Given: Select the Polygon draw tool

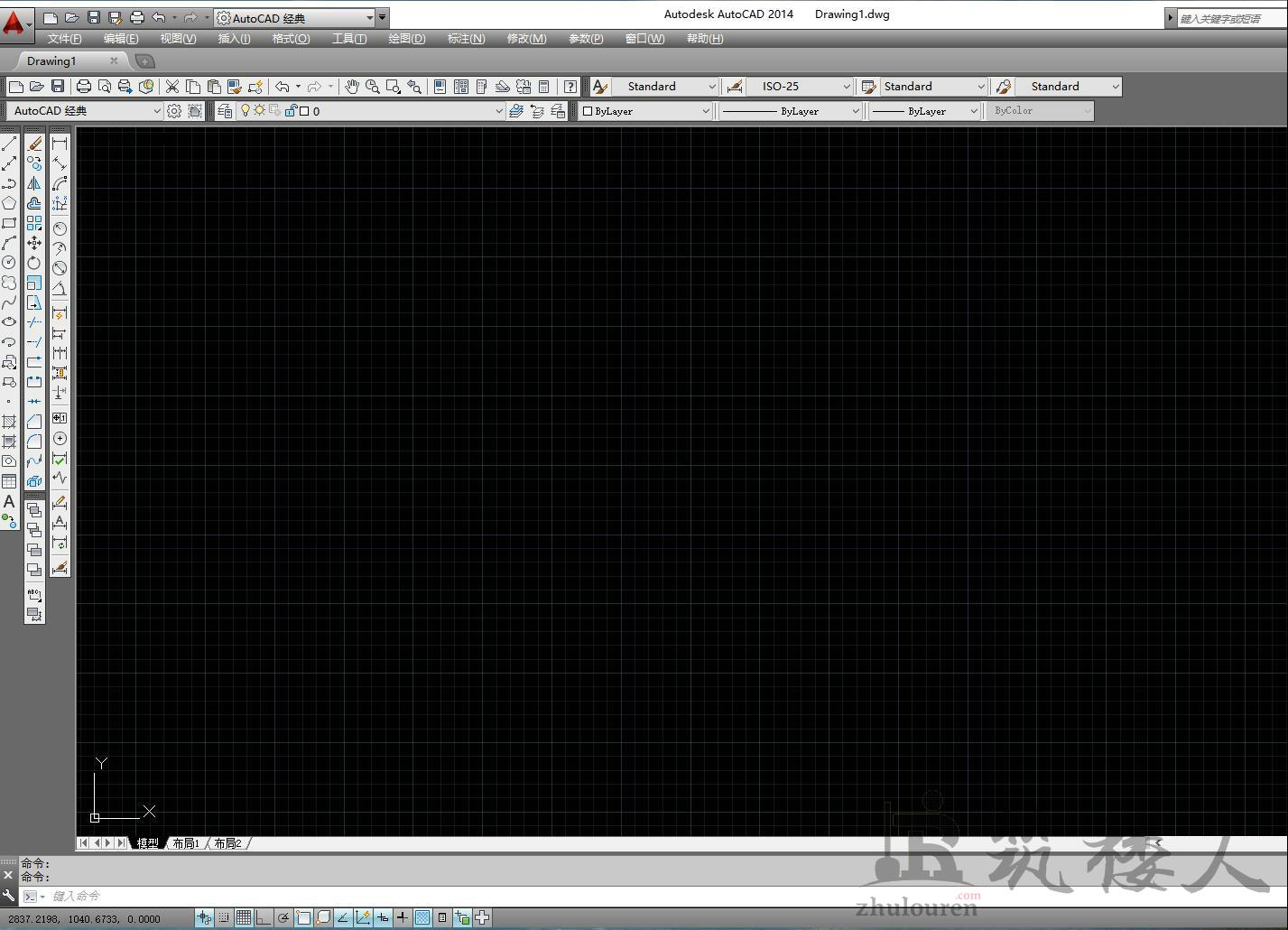Looking at the screenshot, I should click(x=9, y=203).
